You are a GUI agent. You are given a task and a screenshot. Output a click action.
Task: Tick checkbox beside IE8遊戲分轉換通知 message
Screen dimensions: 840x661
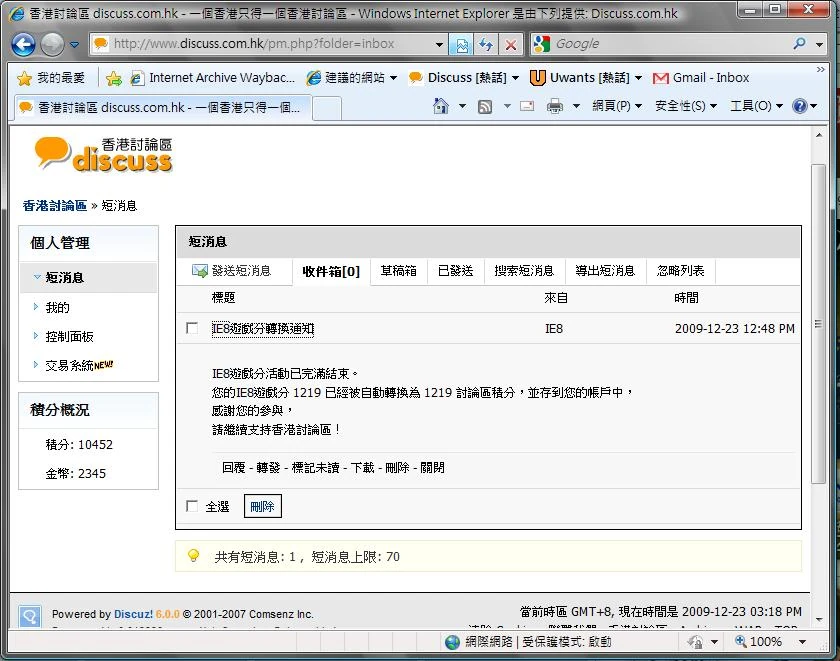192,328
